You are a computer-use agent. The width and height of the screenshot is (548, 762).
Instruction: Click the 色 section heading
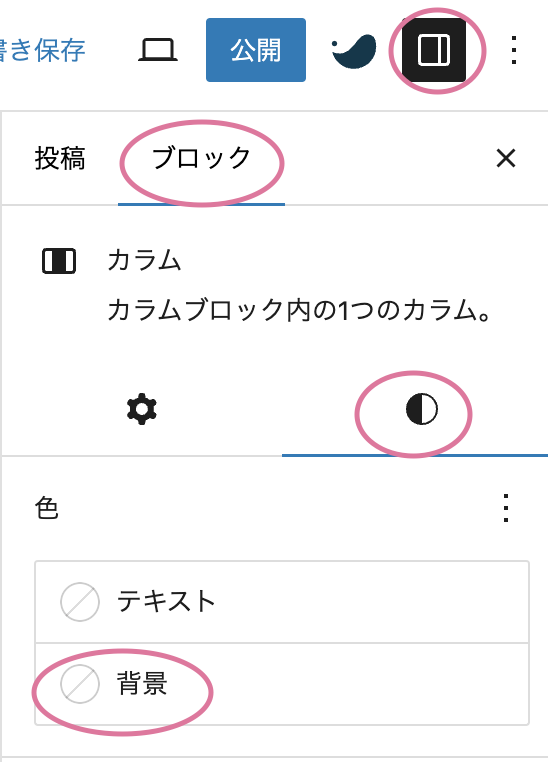click(x=47, y=508)
